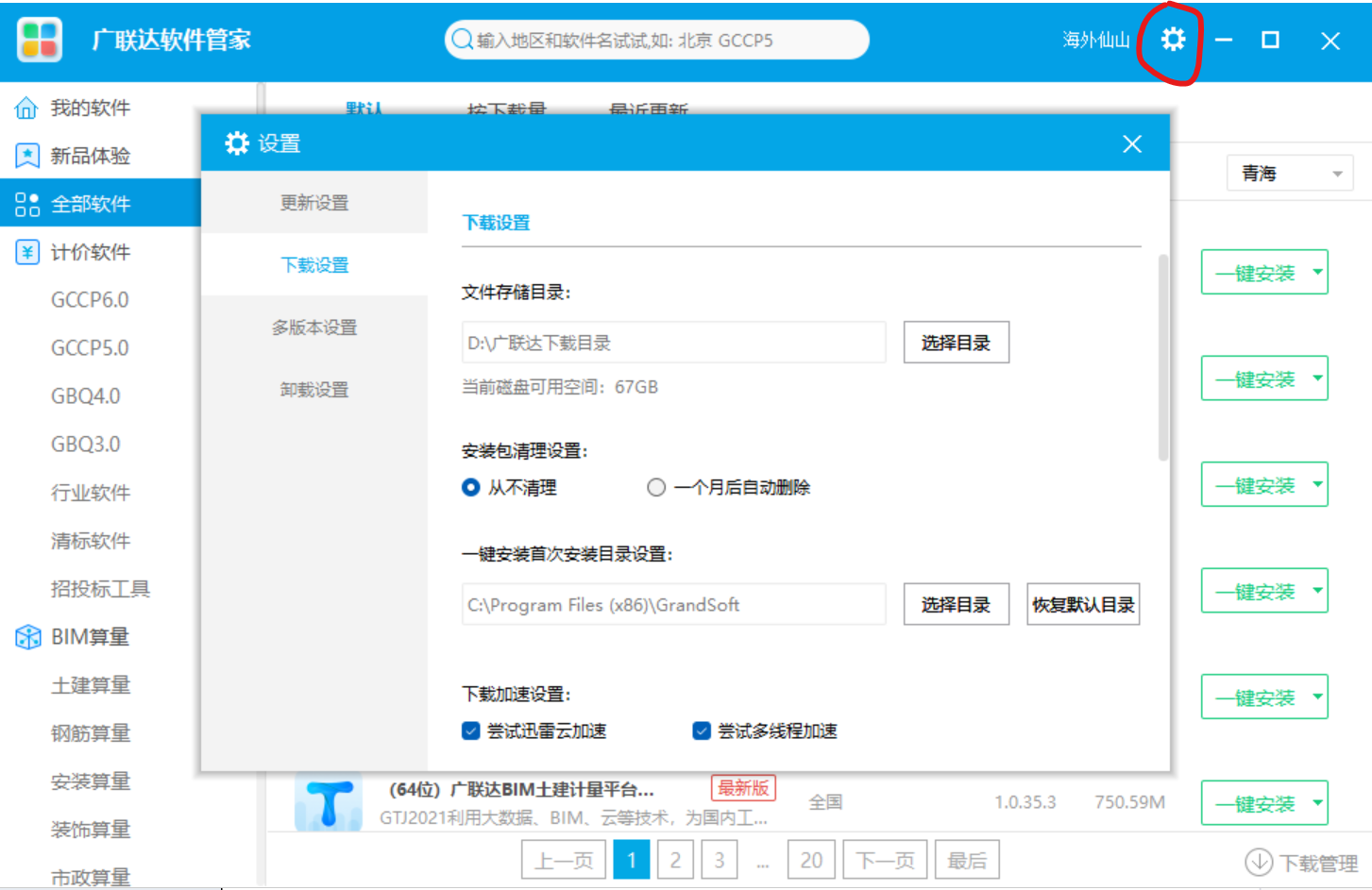Go to 下一页 in pagination

click(885, 861)
